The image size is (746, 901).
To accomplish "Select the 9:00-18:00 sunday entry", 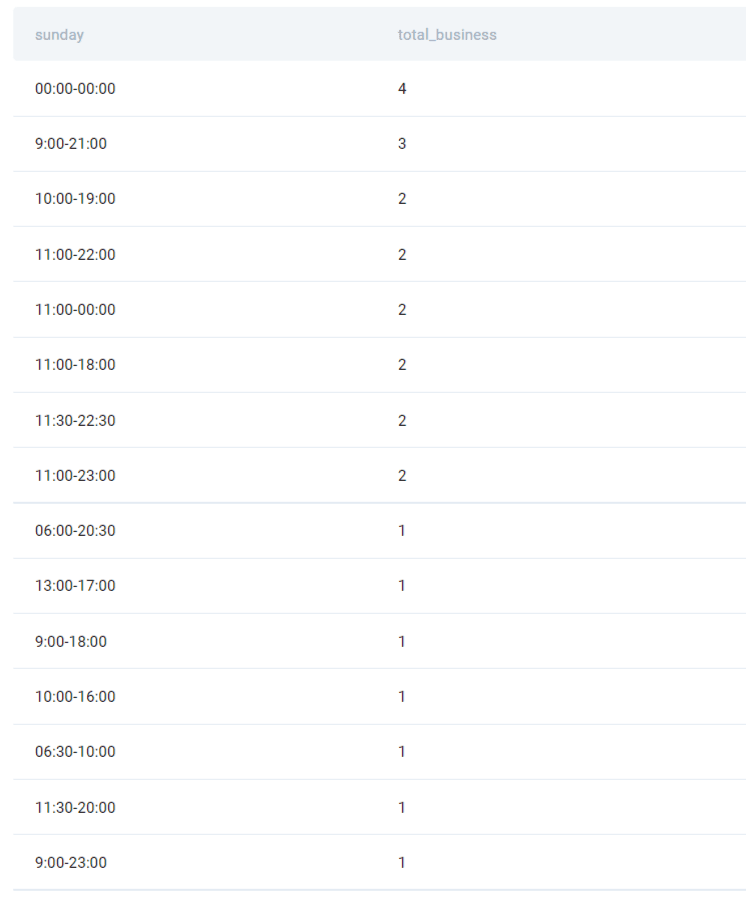I will 71,642.
